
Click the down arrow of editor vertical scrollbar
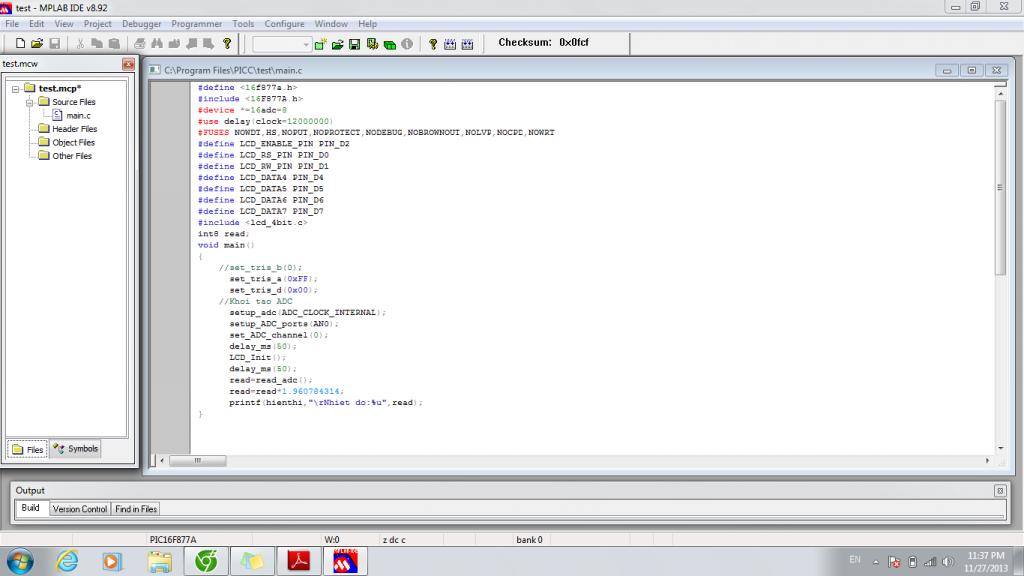tap(1001, 448)
